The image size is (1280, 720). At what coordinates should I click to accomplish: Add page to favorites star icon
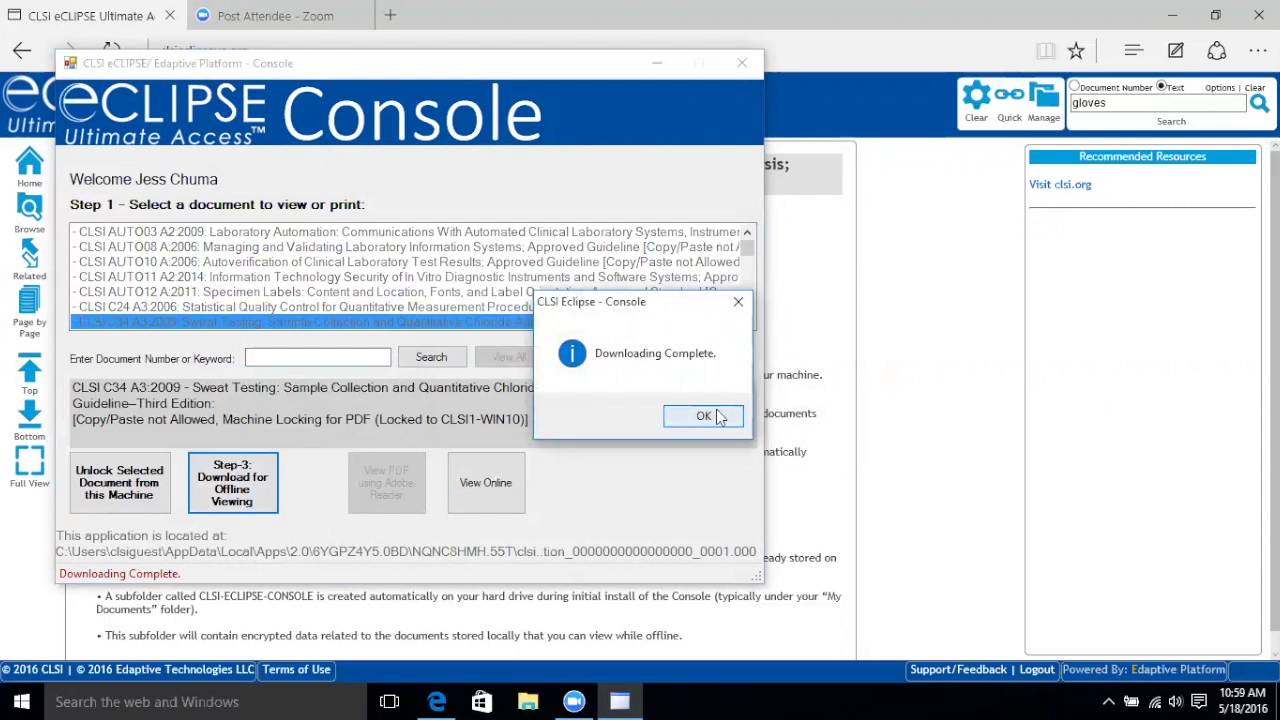[1076, 50]
